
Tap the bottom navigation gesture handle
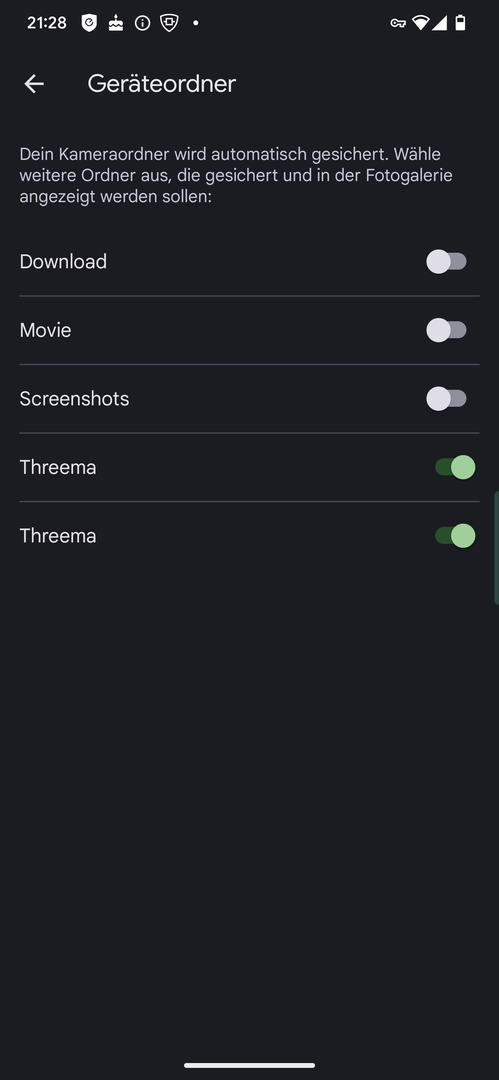250,1066
